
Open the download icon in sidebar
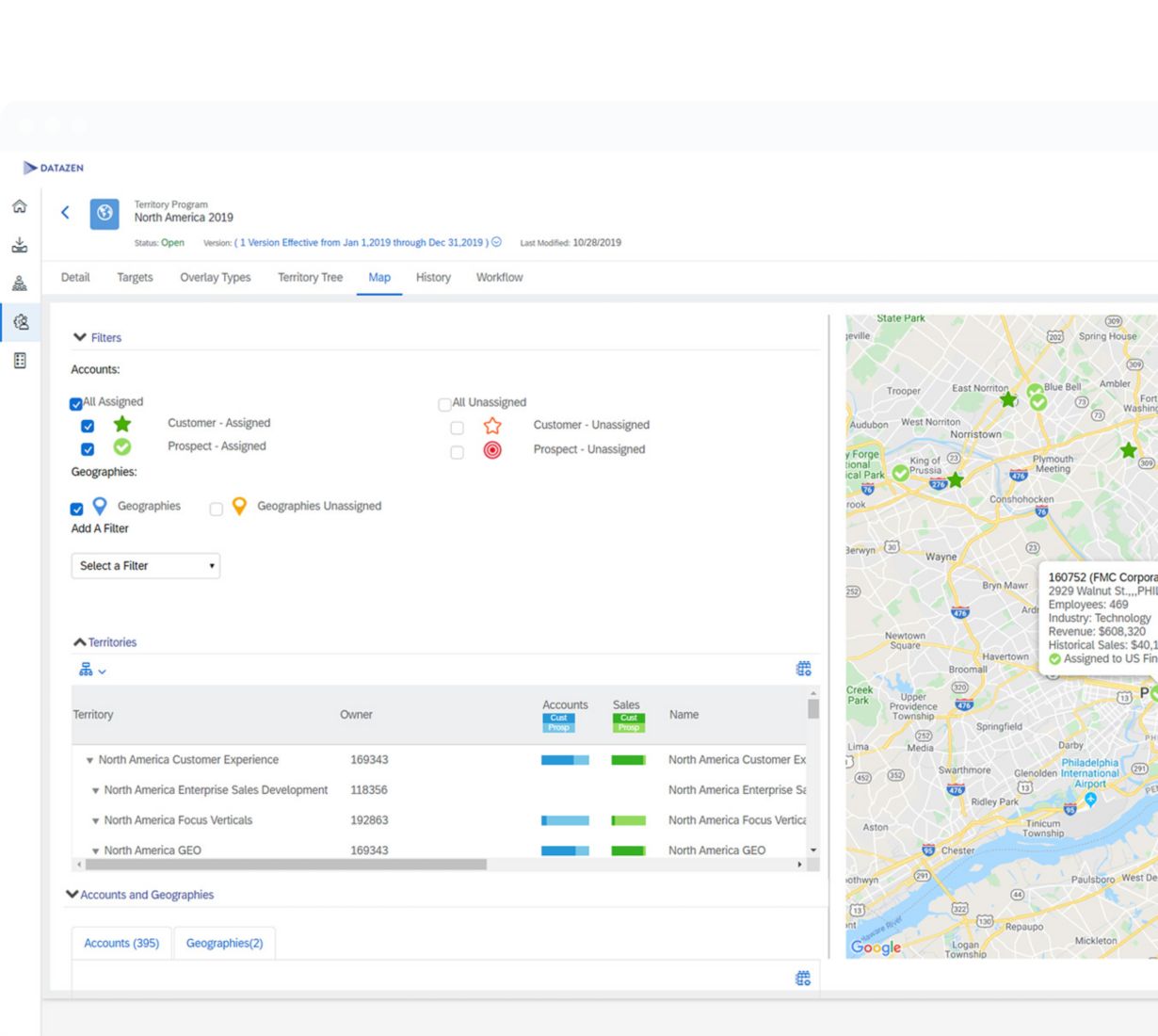tap(19, 245)
